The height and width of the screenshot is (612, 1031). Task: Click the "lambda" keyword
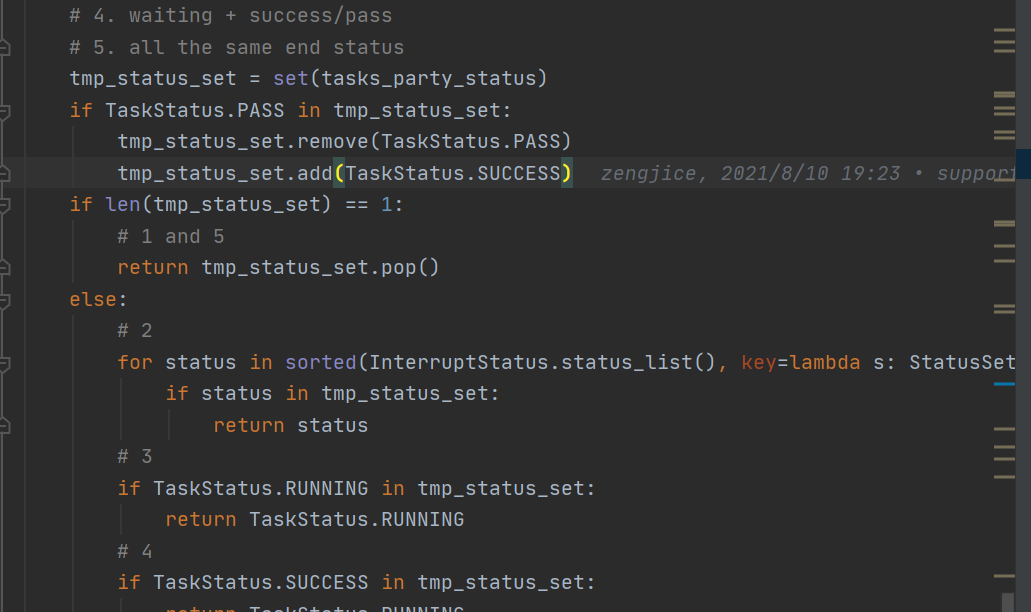tap(825, 362)
